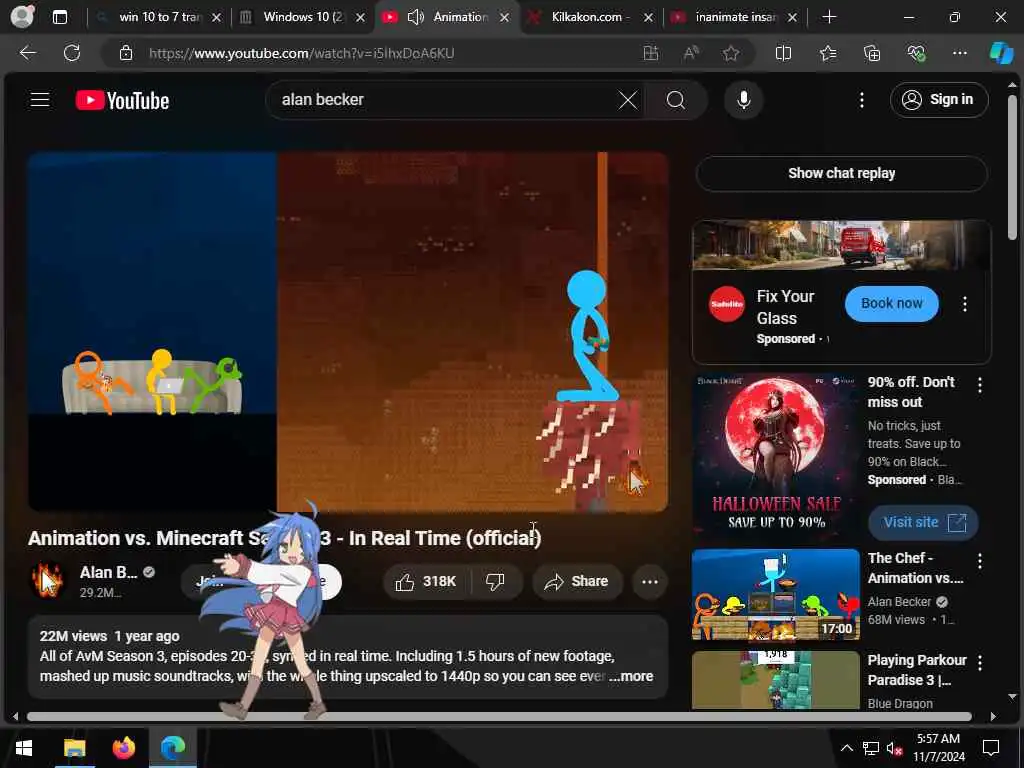Image resolution: width=1024 pixels, height=768 pixels.
Task: Open the app available icon in address bar
Action: 650,53
